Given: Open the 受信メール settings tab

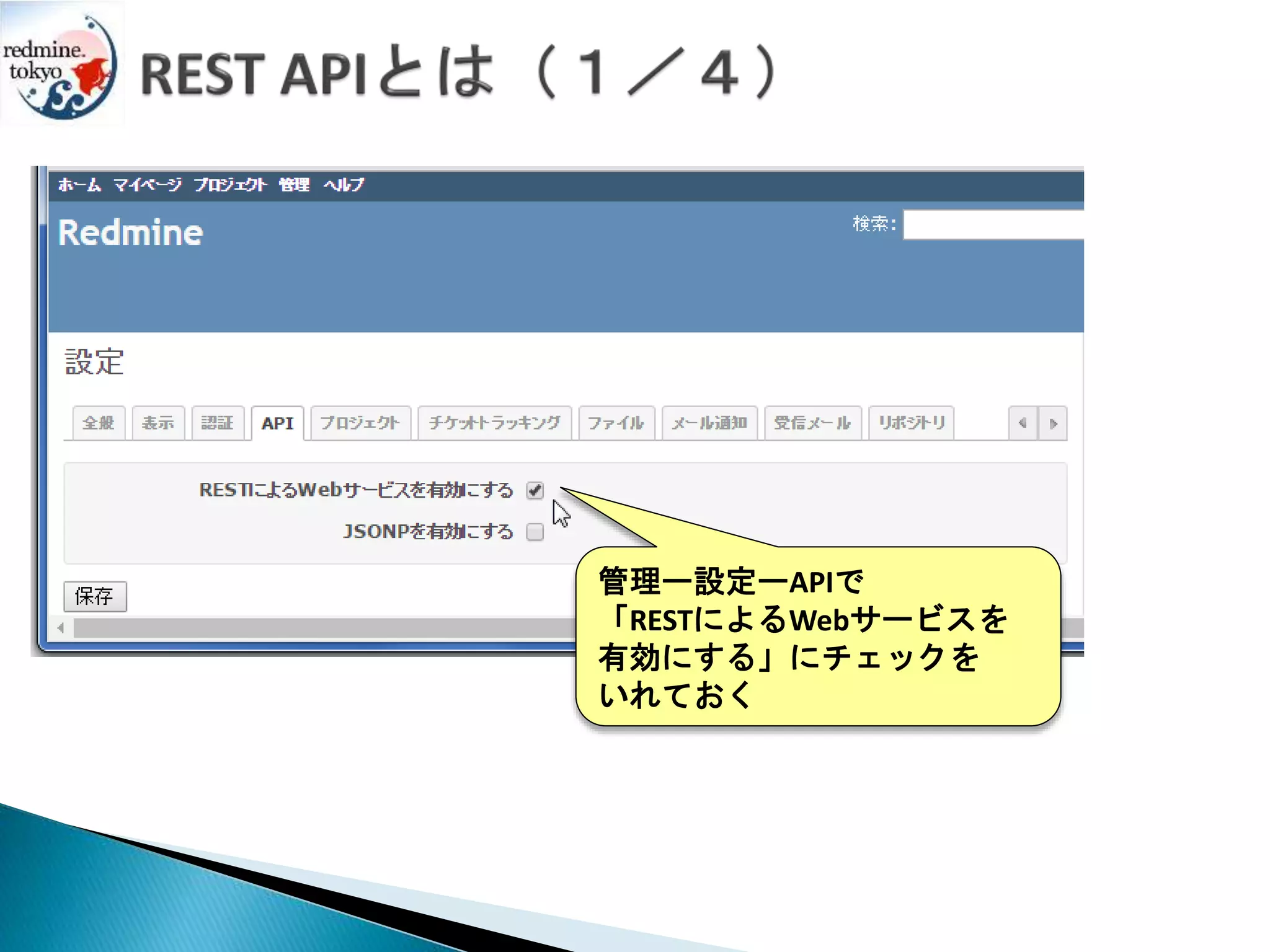Looking at the screenshot, I should click(x=813, y=423).
